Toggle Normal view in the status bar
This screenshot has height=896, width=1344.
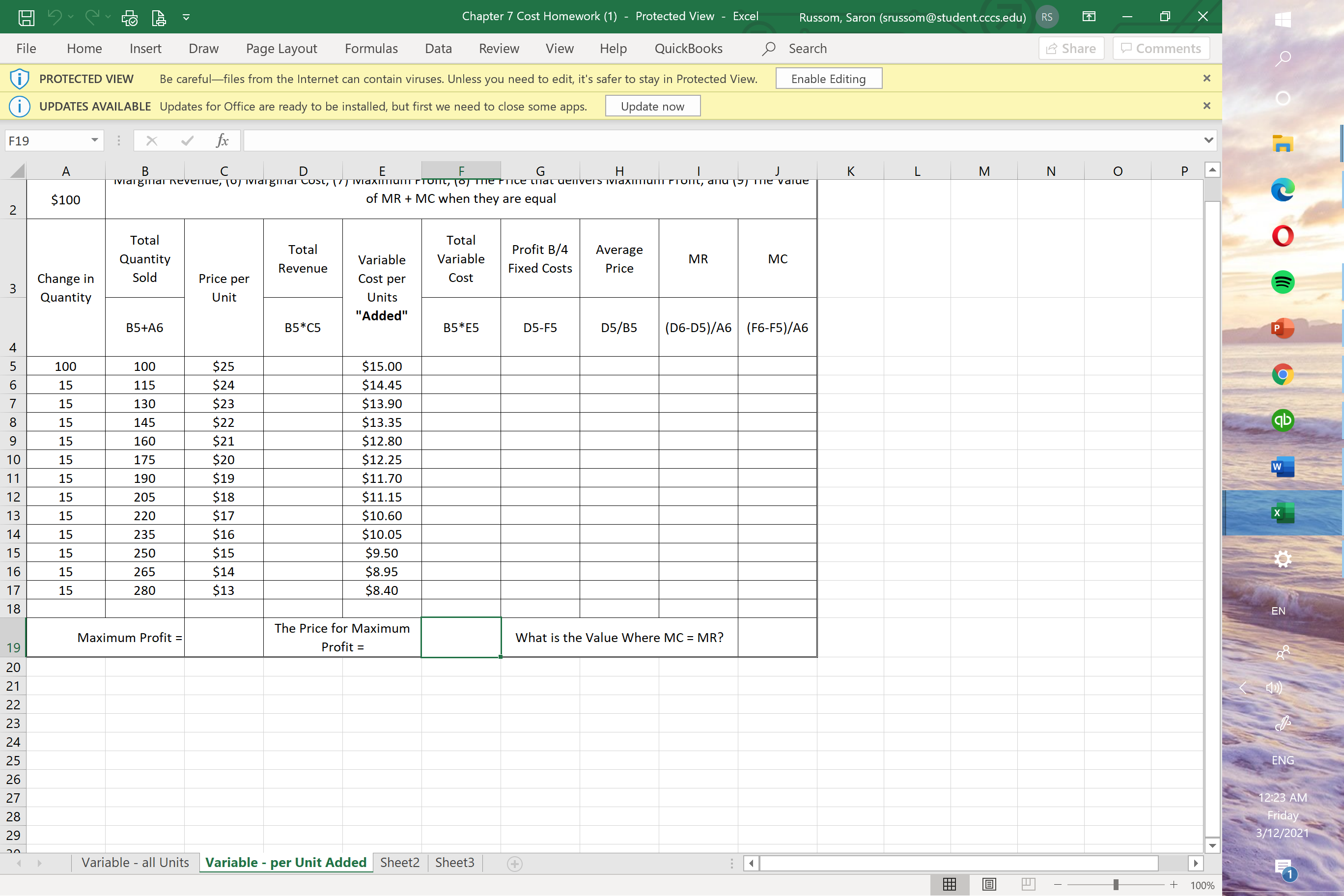(949, 884)
